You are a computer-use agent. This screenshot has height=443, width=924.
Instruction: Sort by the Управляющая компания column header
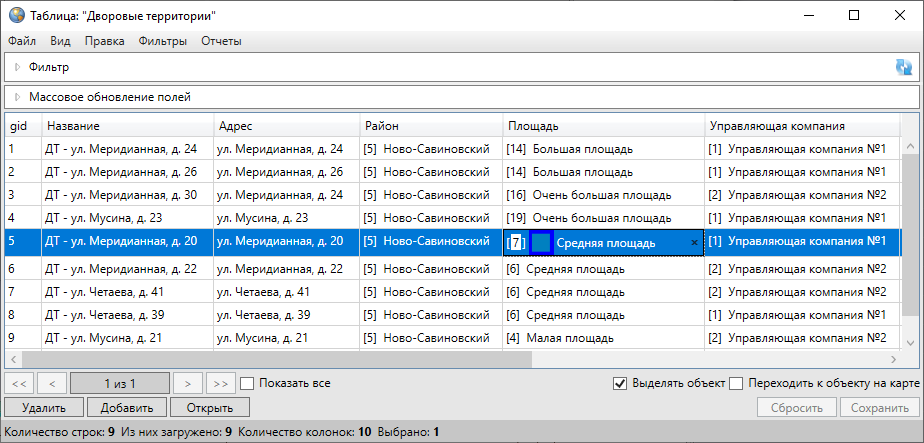coord(778,126)
